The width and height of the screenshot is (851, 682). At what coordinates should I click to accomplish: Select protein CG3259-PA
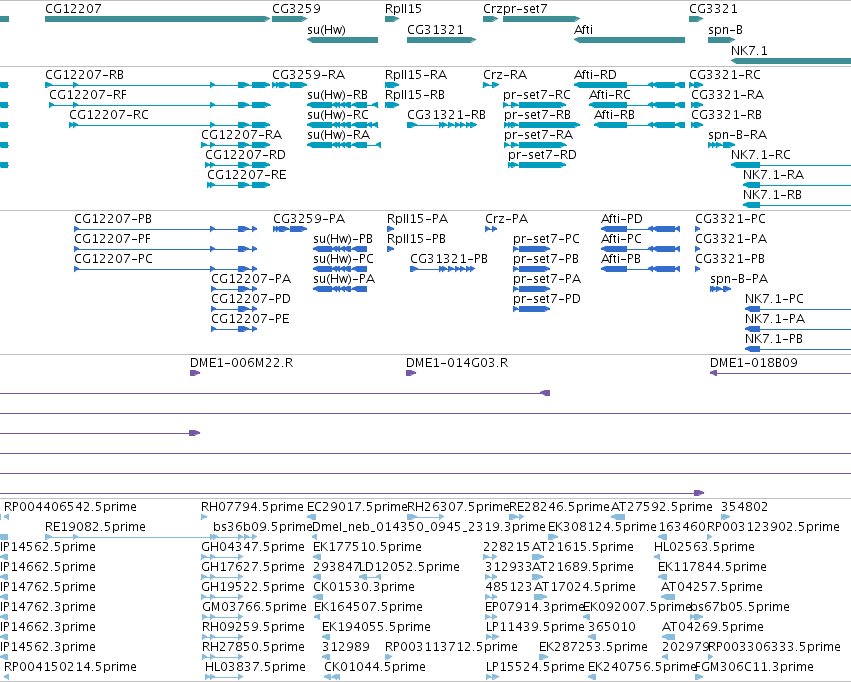click(x=309, y=219)
